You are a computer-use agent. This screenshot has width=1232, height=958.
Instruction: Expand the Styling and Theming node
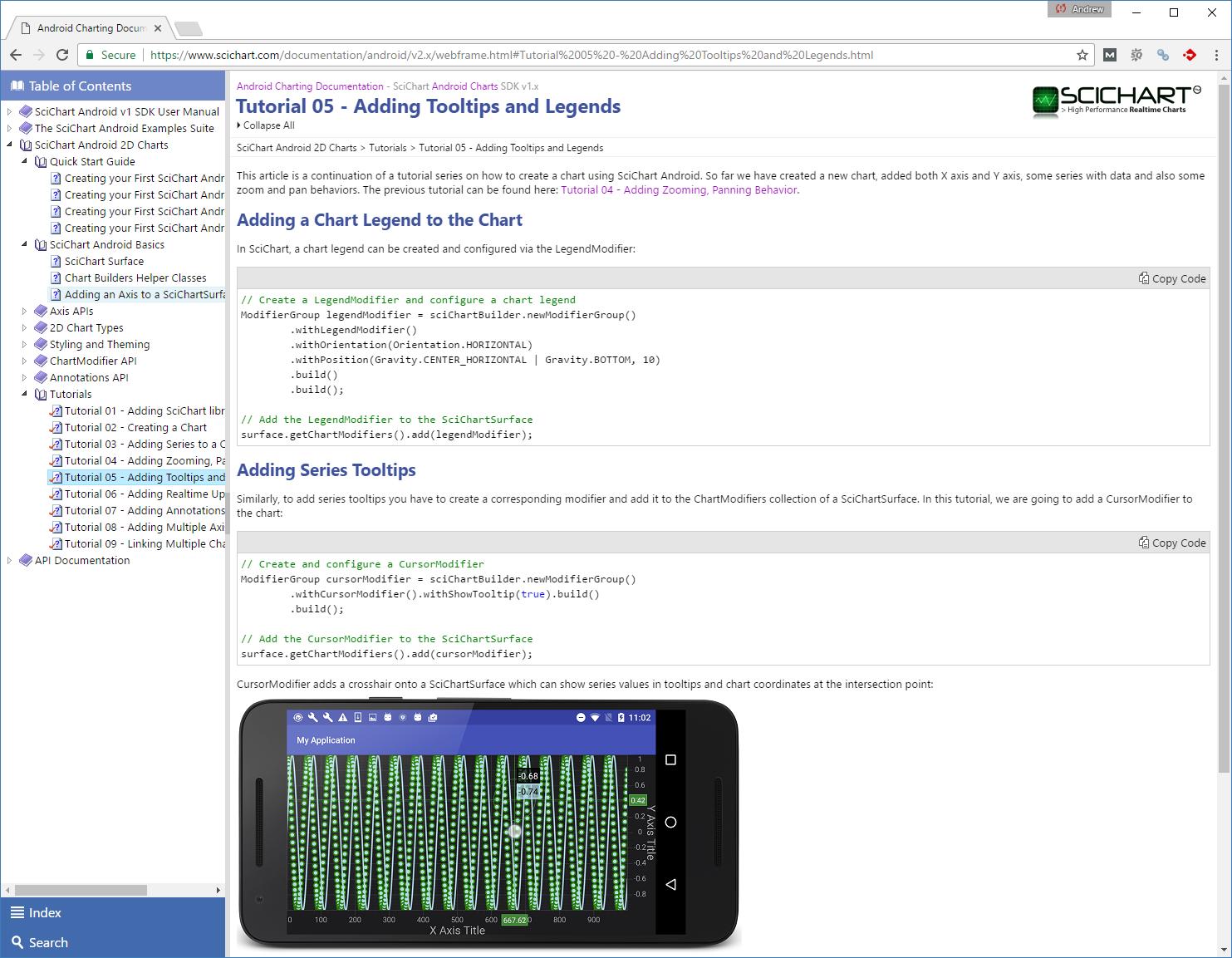[24, 344]
